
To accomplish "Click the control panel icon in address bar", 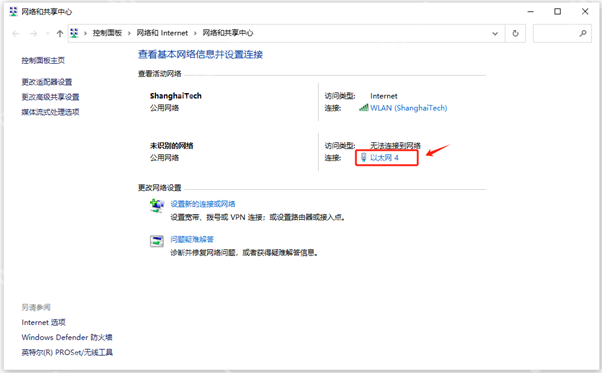I will pos(74,33).
